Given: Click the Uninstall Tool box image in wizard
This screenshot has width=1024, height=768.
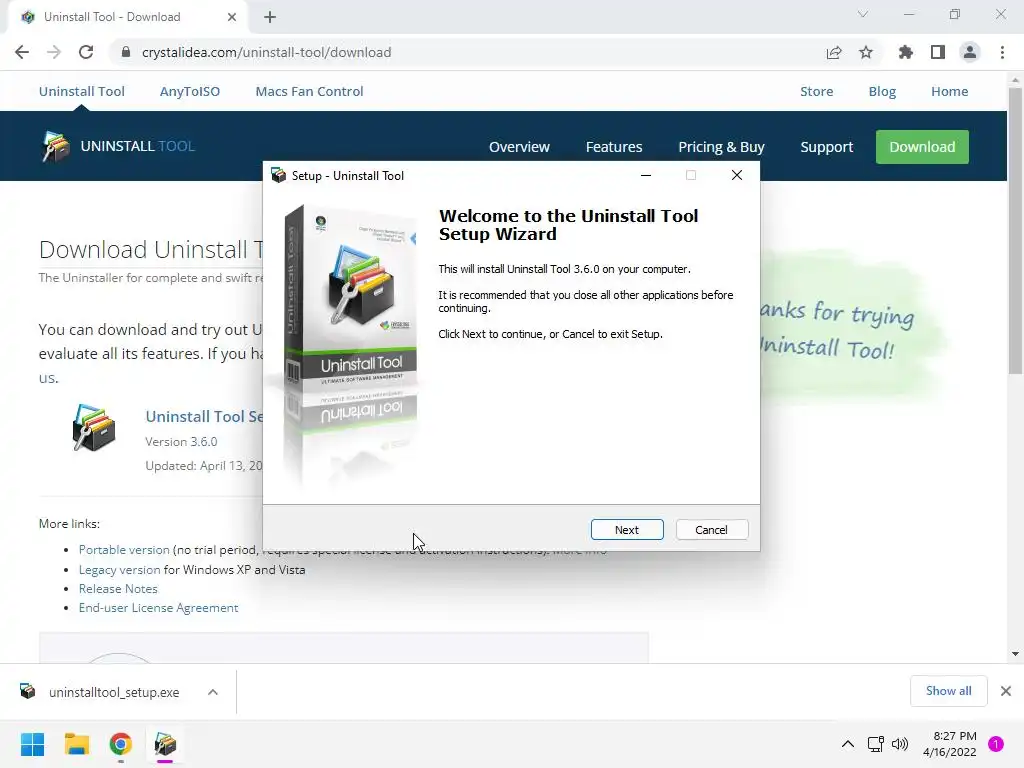Looking at the screenshot, I should 351,346.
